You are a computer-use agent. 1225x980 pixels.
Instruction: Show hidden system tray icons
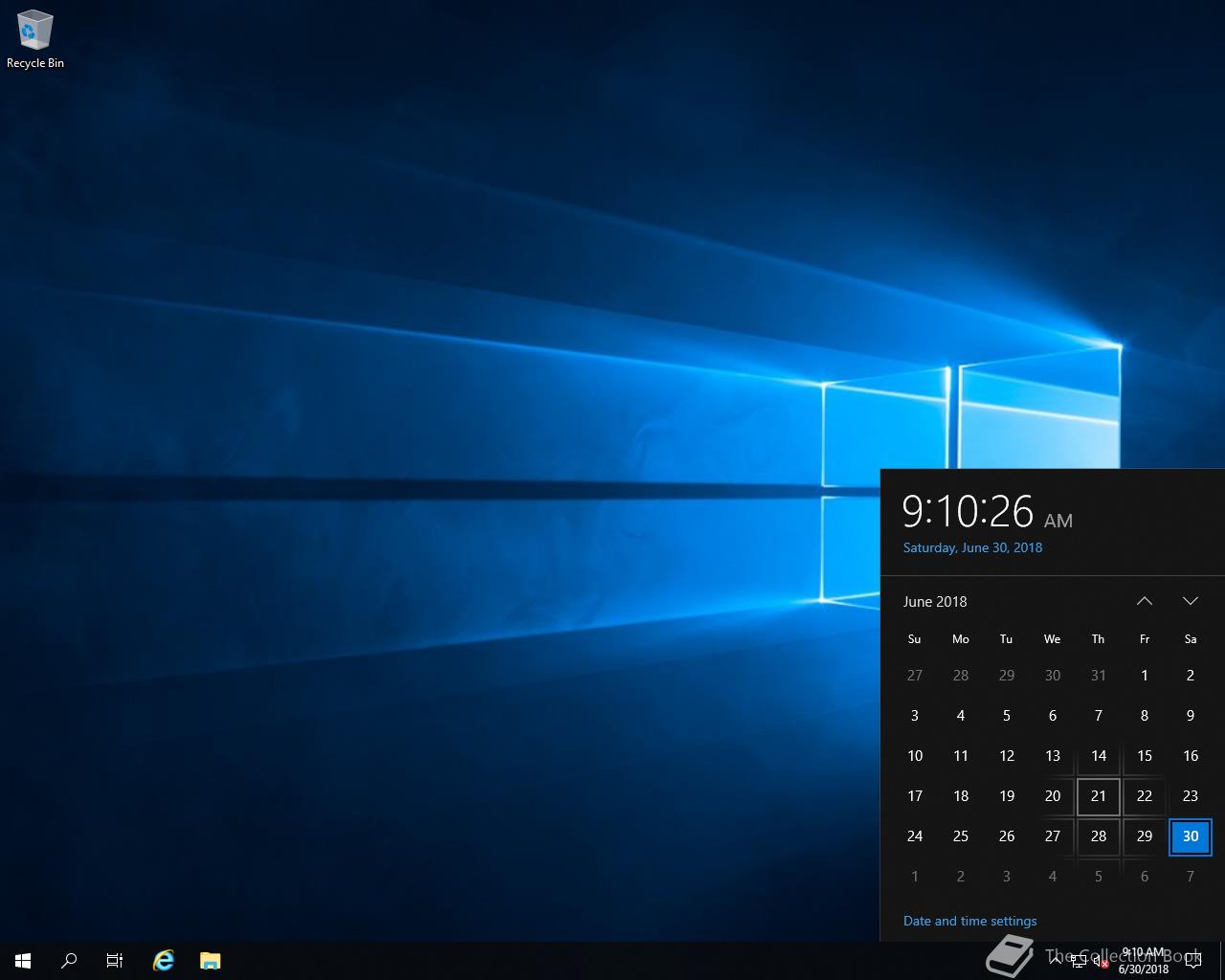[1055, 961]
